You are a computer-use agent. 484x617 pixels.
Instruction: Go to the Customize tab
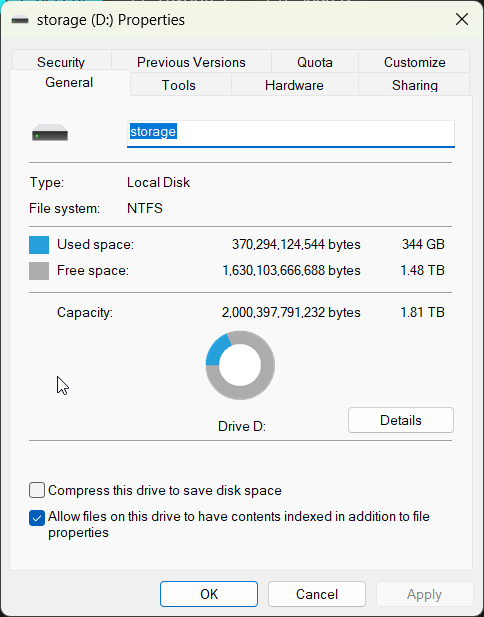click(414, 62)
